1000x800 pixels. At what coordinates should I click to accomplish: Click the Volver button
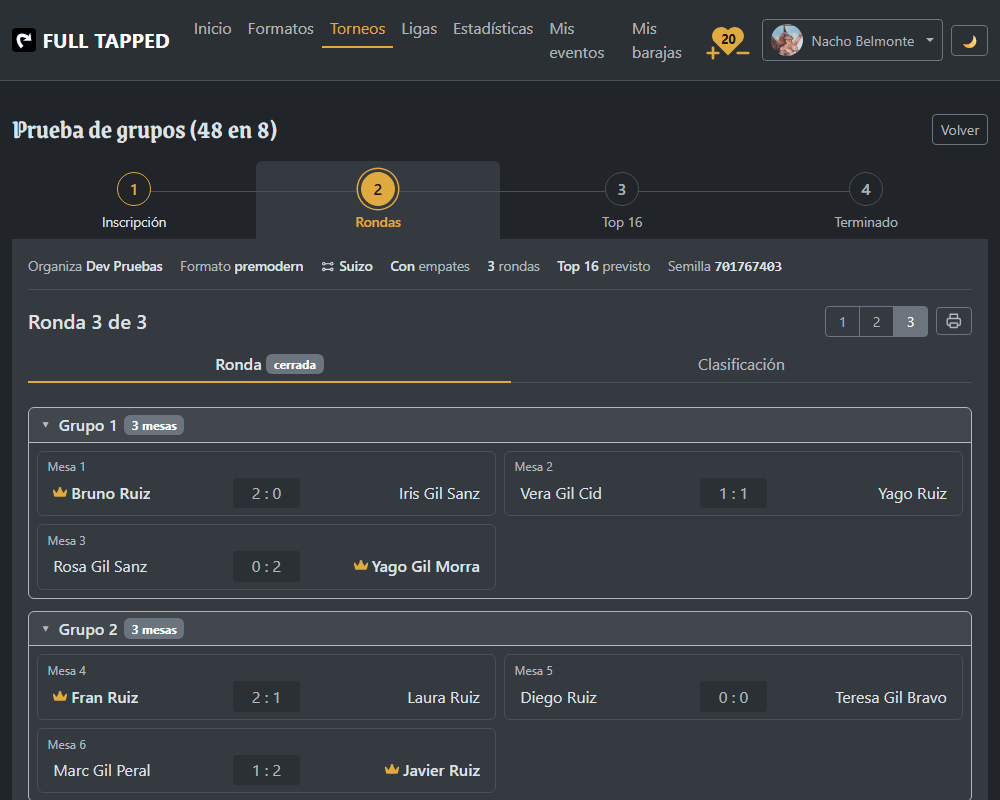959,130
